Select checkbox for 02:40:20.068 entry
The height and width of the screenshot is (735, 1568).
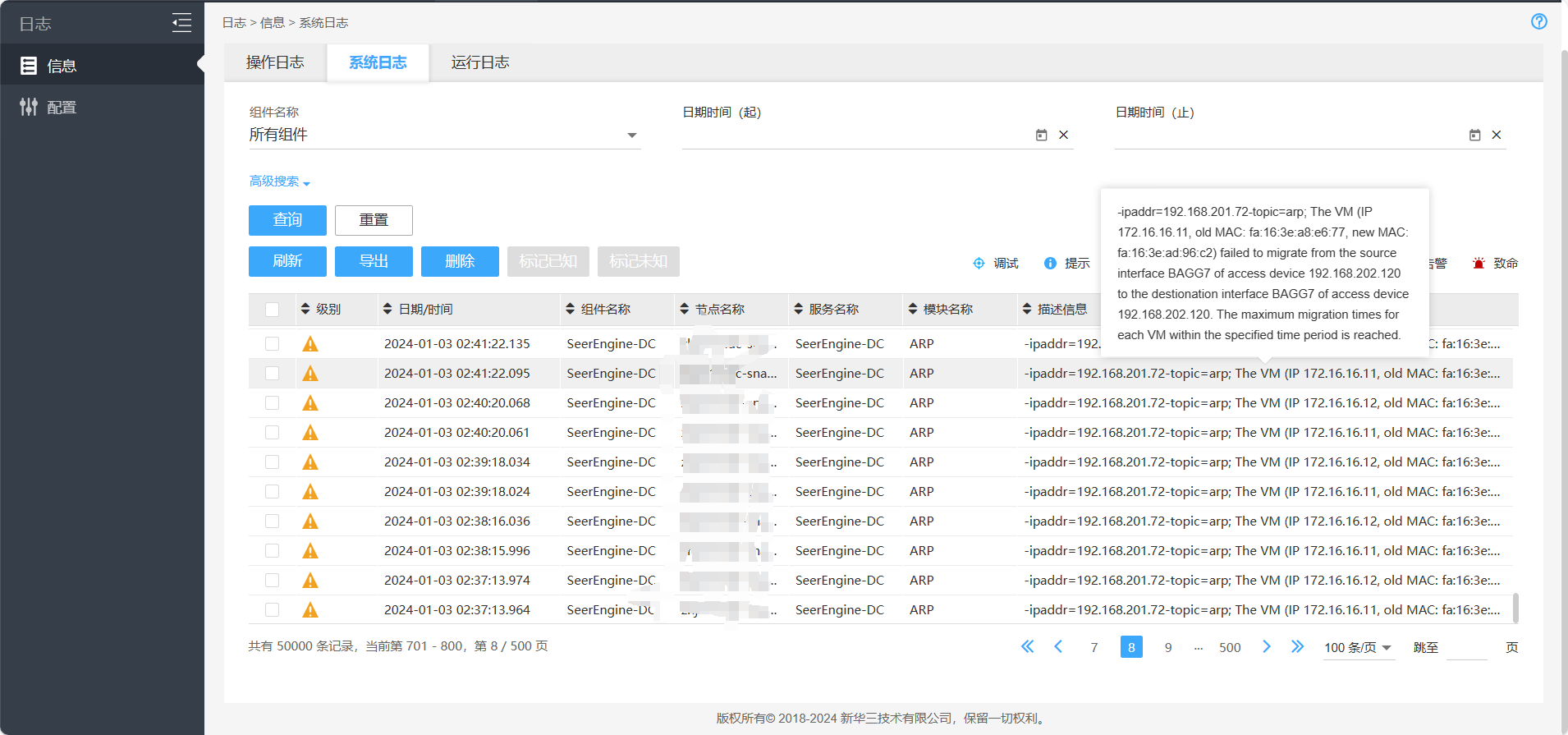point(272,403)
